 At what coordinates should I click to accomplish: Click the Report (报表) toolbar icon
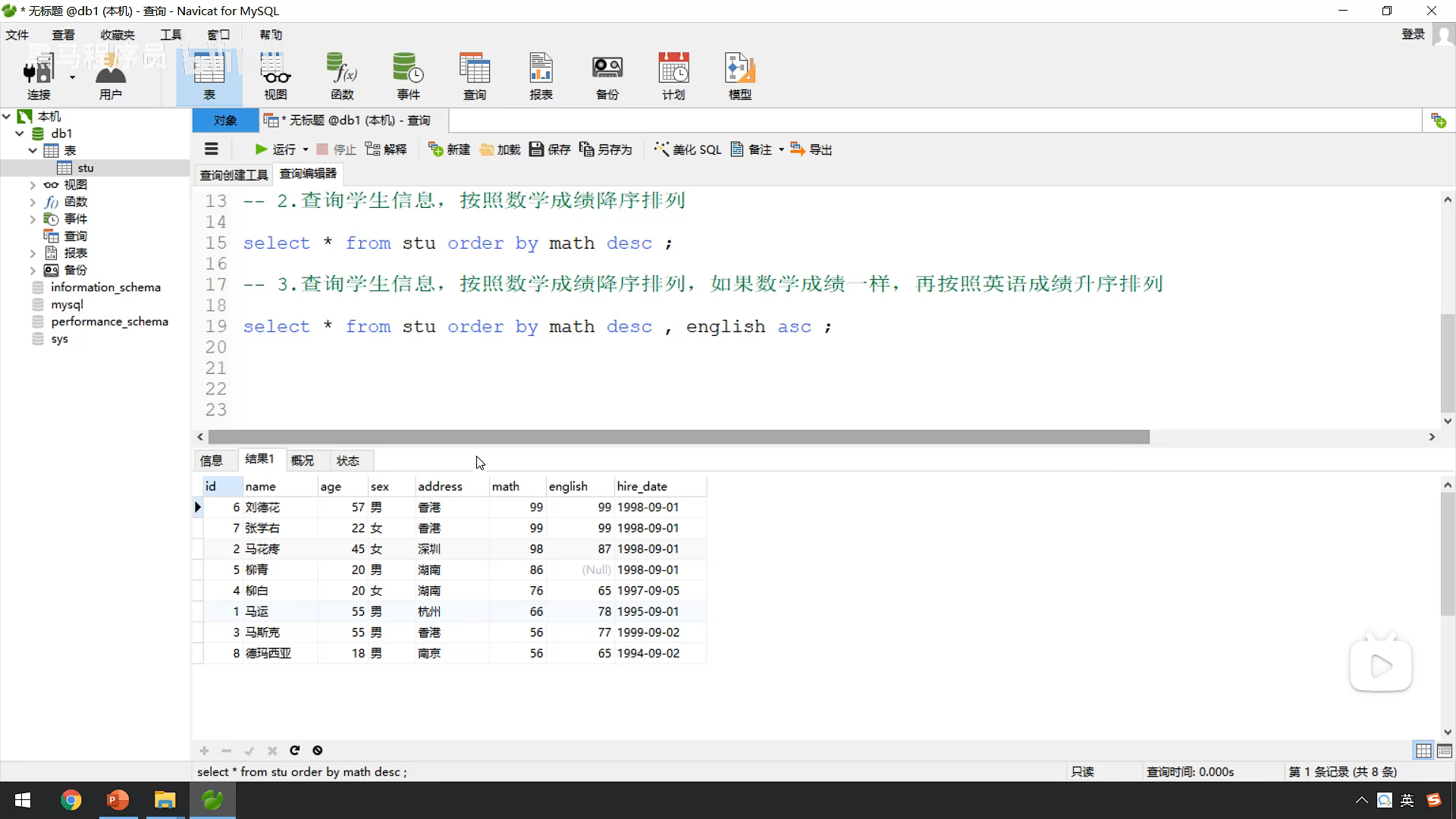(541, 76)
